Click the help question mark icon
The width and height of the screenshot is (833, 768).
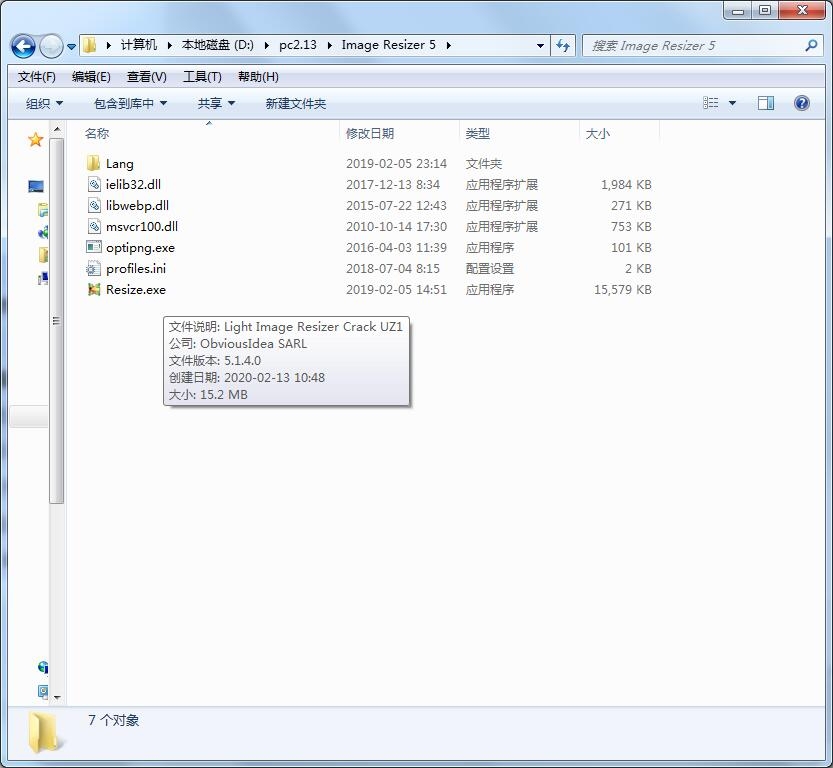click(802, 103)
